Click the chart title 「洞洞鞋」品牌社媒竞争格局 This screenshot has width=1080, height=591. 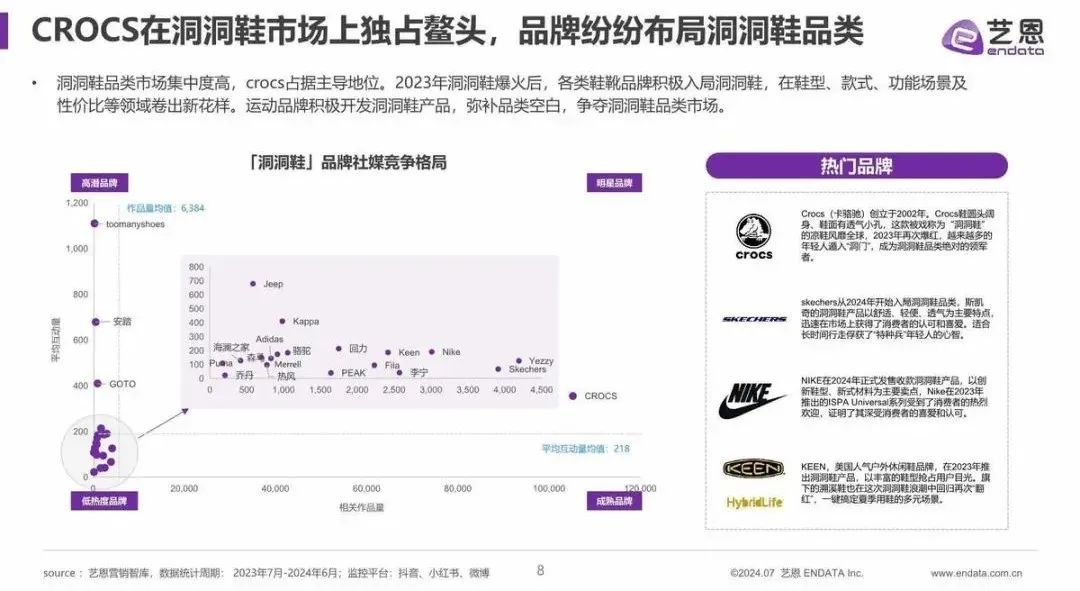348,163
